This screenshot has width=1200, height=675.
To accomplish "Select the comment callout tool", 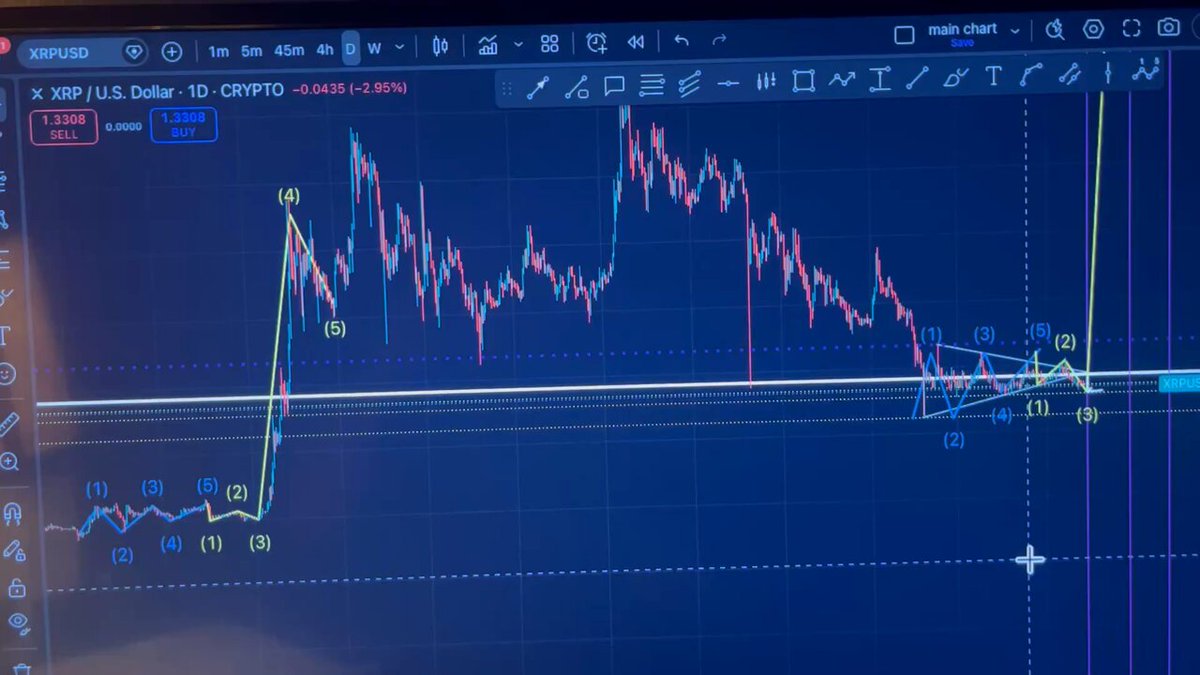I will click(614, 85).
